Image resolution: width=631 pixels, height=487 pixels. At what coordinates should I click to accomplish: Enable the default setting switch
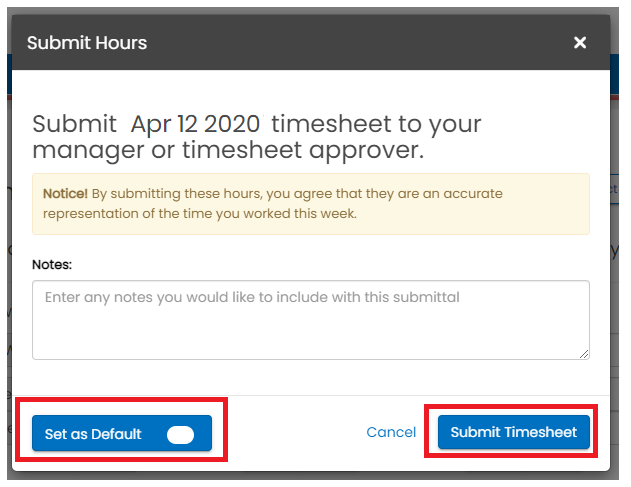tap(180, 434)
